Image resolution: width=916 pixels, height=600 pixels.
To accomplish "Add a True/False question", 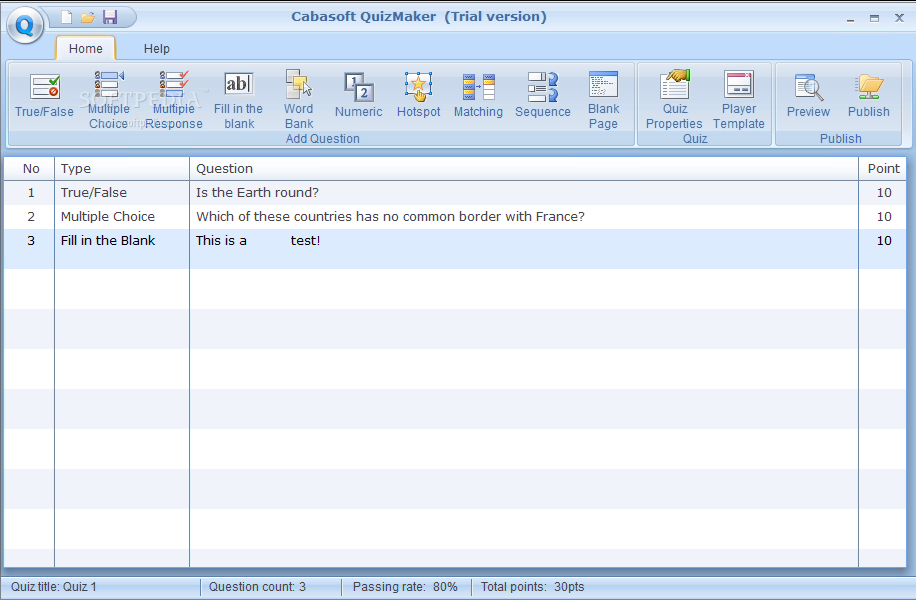I will [x=44, y=96].
